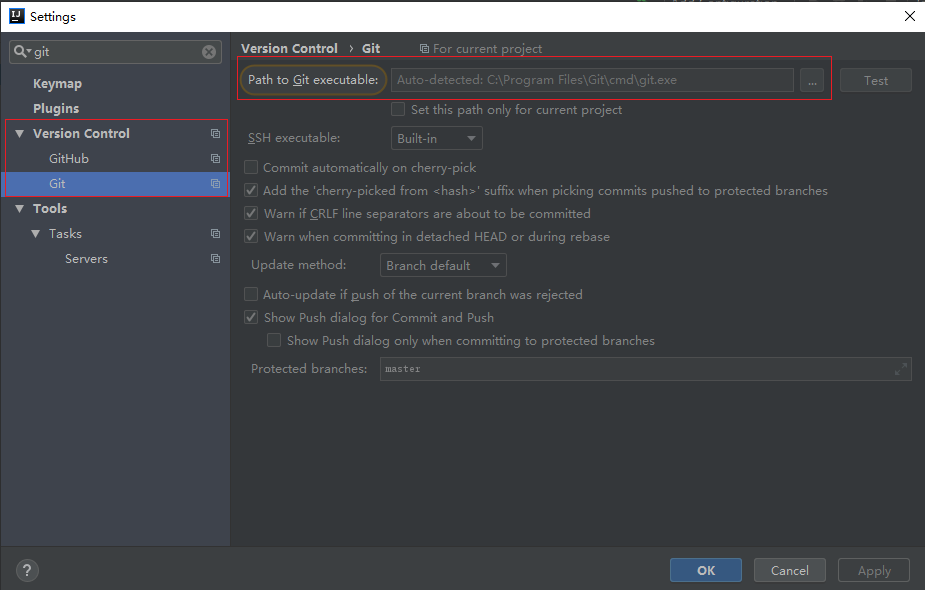
Task: Select Keymap in the settings list
Action: (x=57, y=84)
